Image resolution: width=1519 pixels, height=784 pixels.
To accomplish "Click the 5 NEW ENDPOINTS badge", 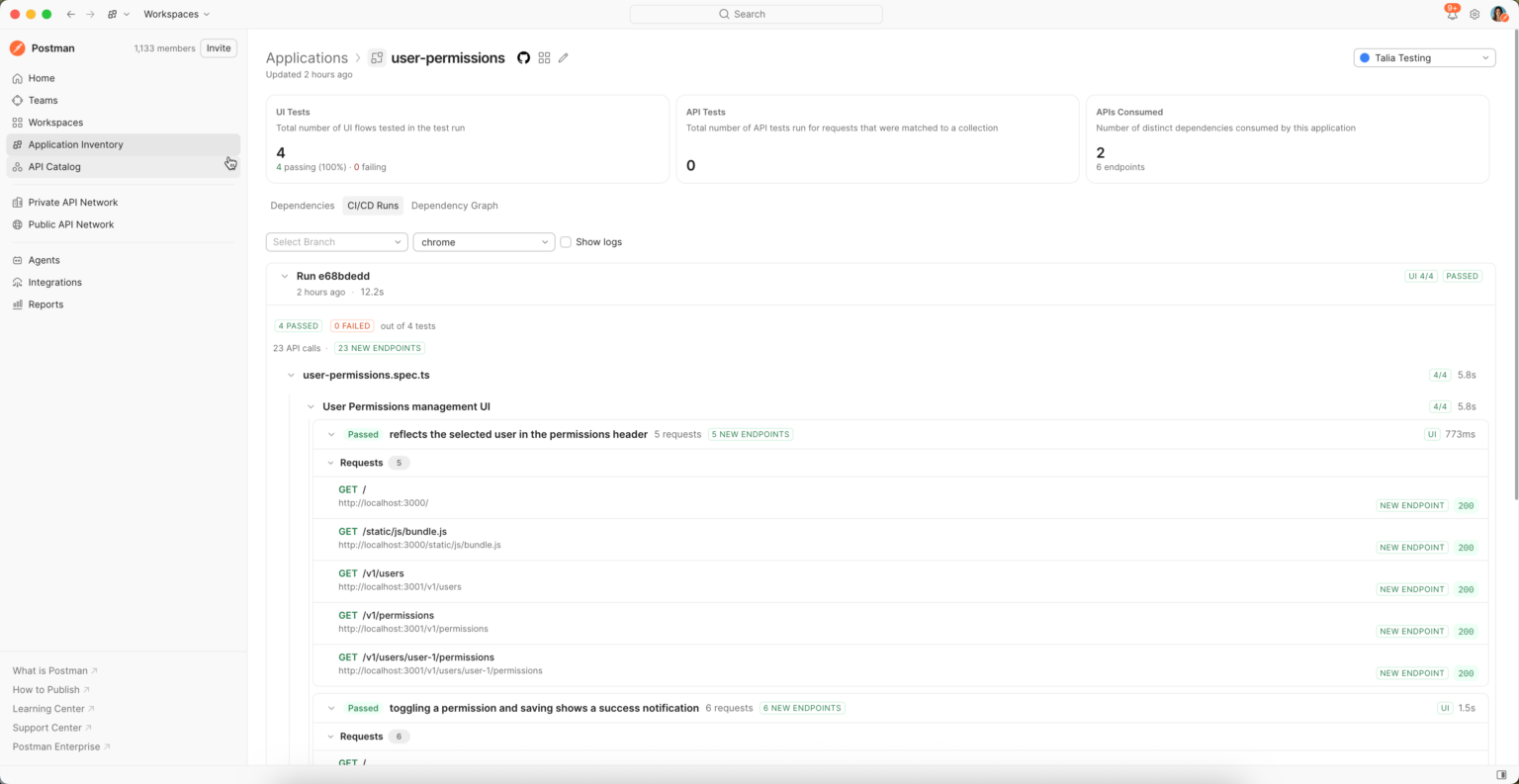I will 751,435.
